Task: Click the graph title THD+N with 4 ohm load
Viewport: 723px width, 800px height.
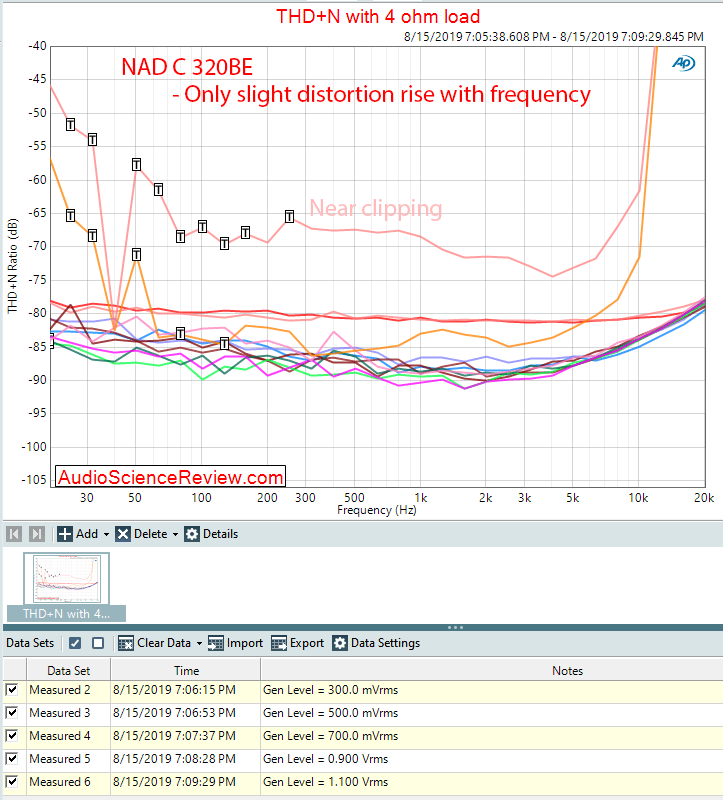Action: [x=378, y=16]
